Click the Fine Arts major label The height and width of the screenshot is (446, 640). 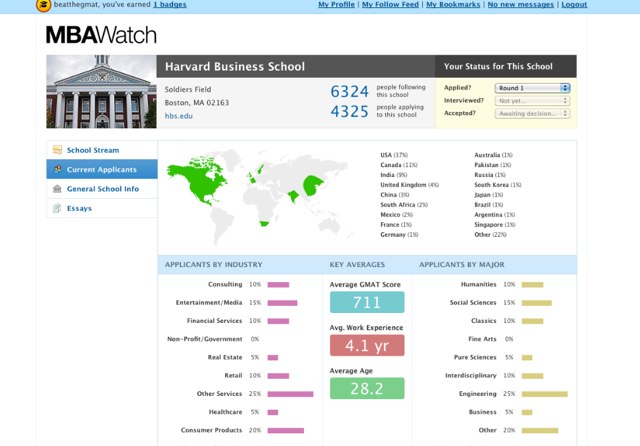(x=482, y=339)
